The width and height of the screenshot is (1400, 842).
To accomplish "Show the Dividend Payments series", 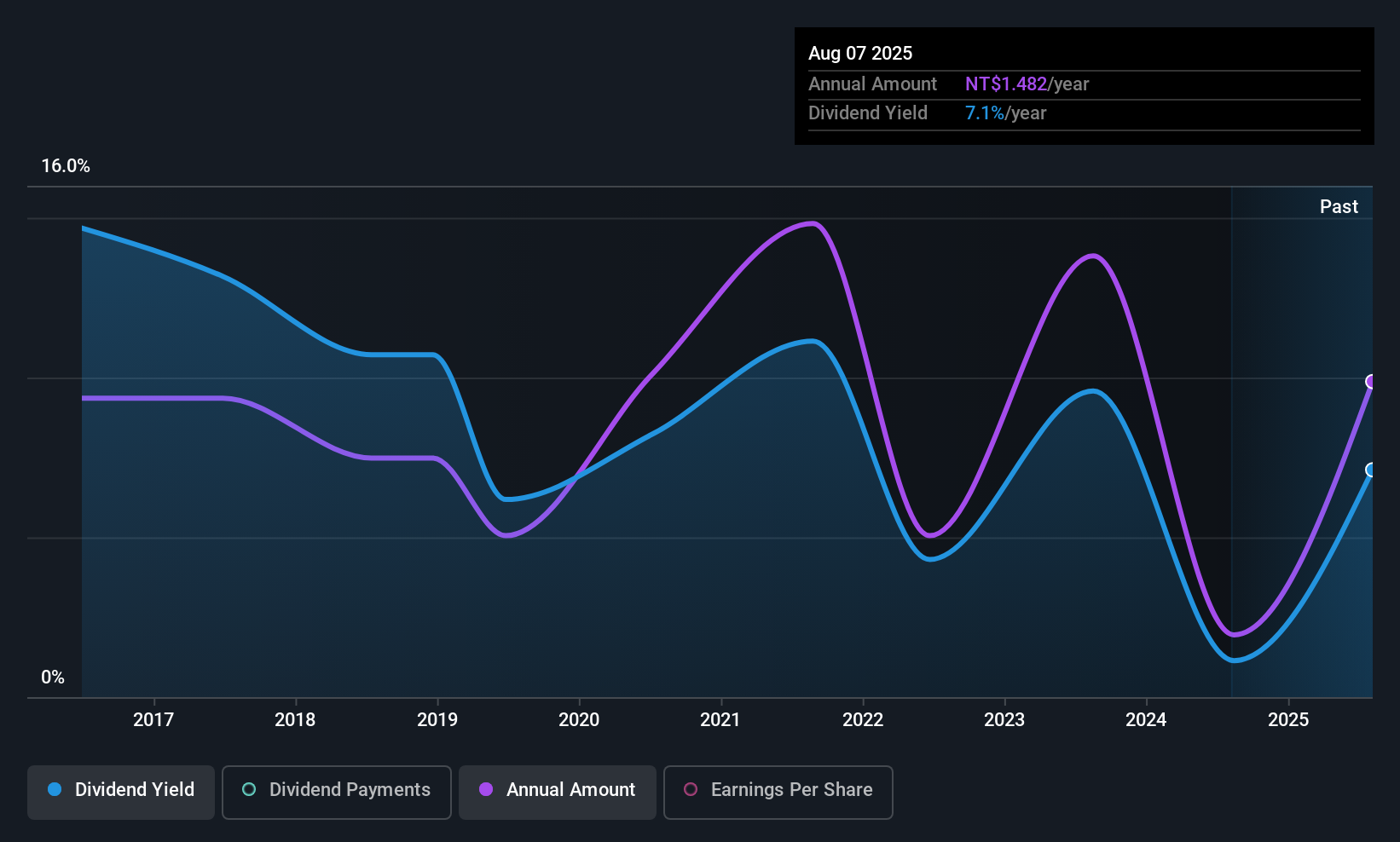I will (336, 792).
